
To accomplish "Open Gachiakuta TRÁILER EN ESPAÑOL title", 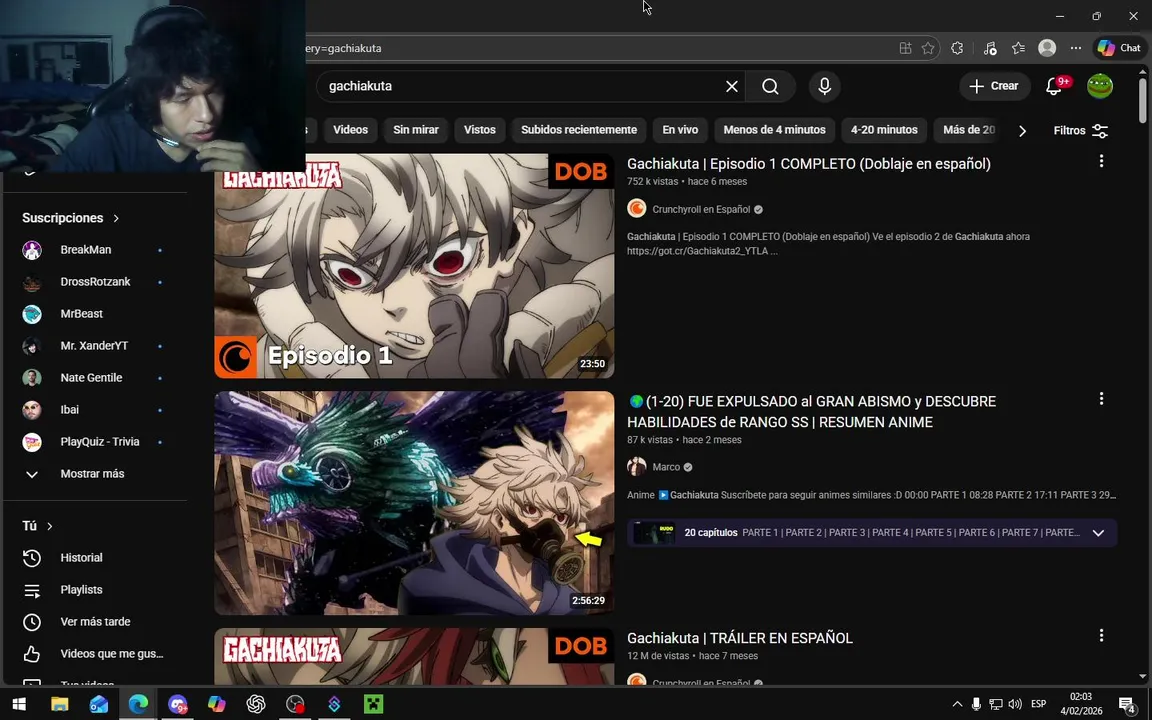I will click(739, 638).
